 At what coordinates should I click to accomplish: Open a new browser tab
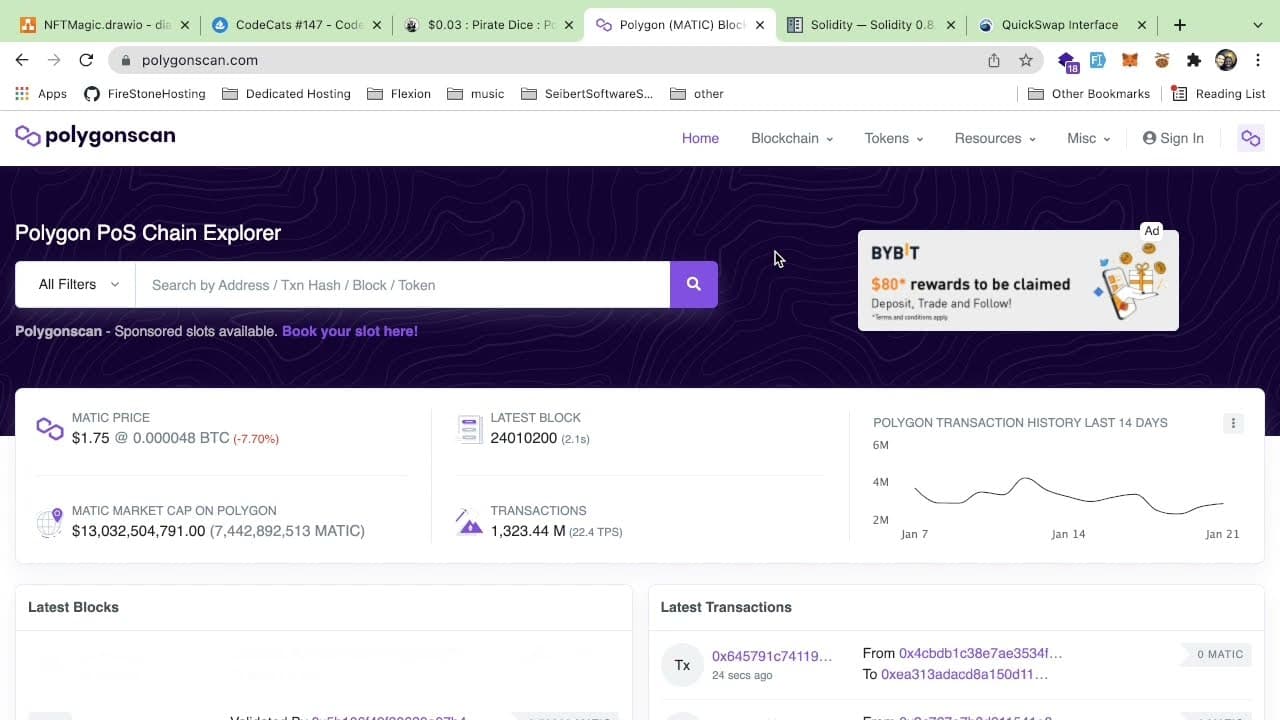pyautogui.click(x=1180, y=25)
